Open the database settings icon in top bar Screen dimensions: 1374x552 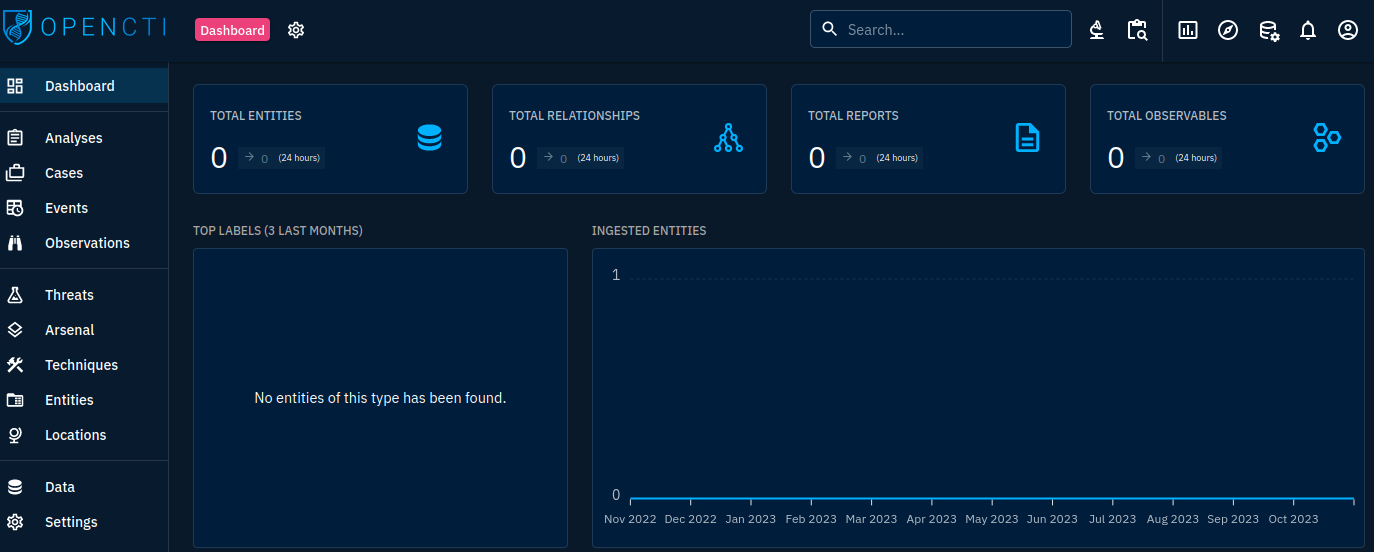click(1268, 30)
